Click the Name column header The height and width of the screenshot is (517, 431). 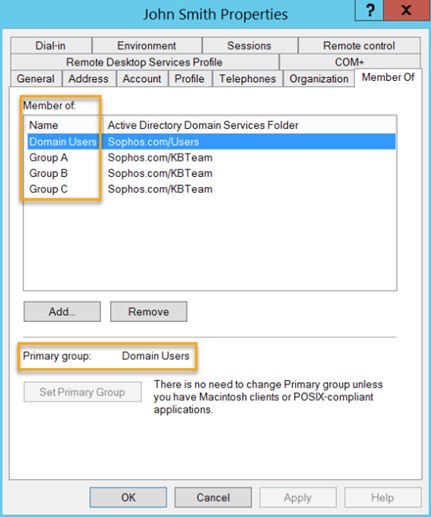pos(63,125)
